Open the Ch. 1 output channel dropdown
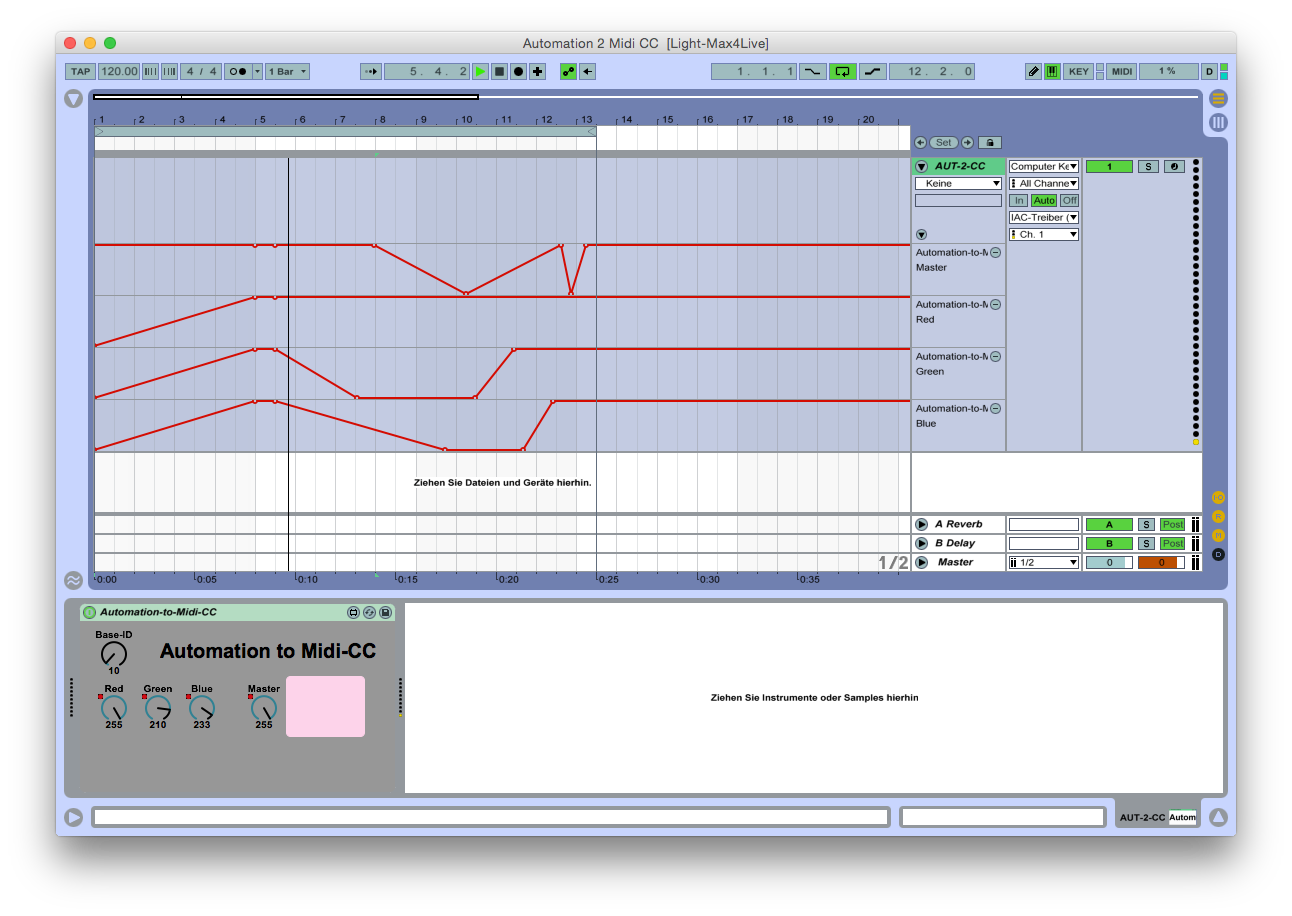 point(1043,234)
